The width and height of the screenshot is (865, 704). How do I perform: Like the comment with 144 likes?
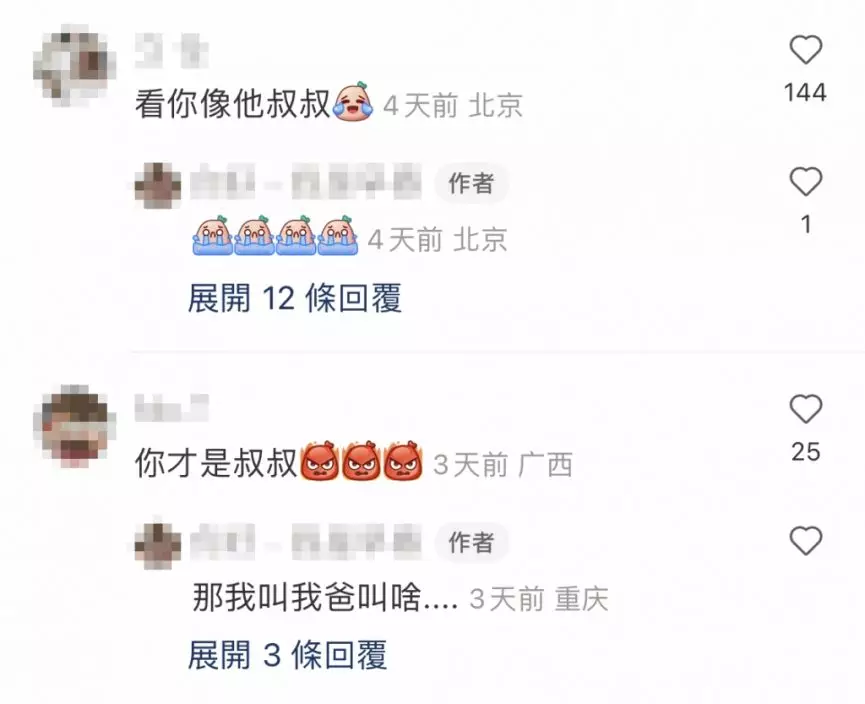(806, 50)
